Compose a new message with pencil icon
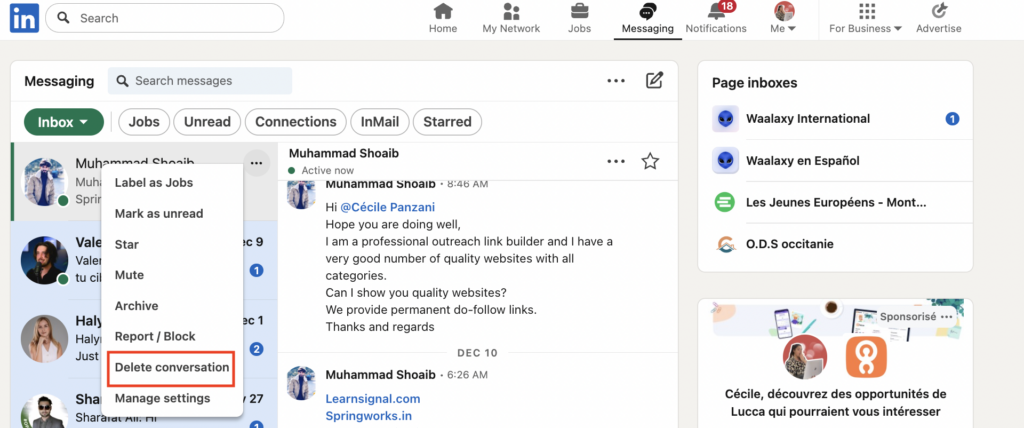Screen dimensions: 1024x428 pyautogui.click(x=654, y=81)
